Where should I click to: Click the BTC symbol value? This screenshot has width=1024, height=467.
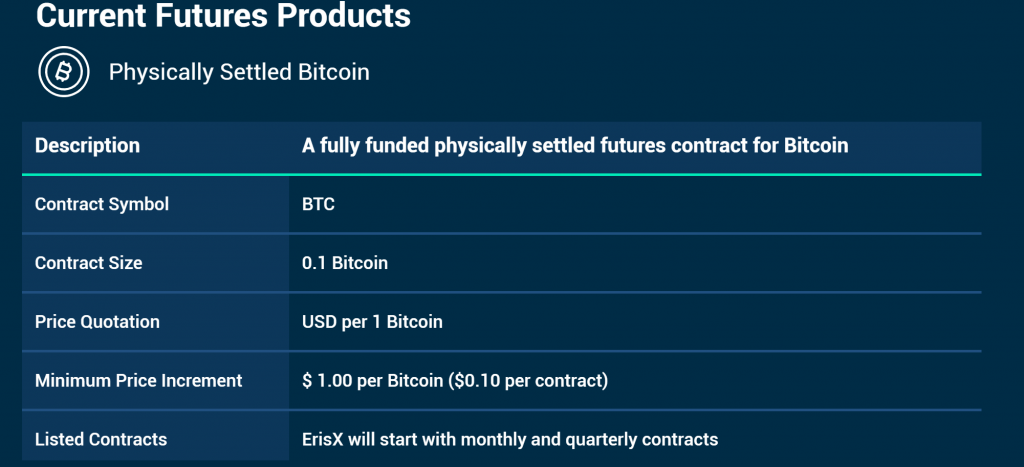(318, 204)
